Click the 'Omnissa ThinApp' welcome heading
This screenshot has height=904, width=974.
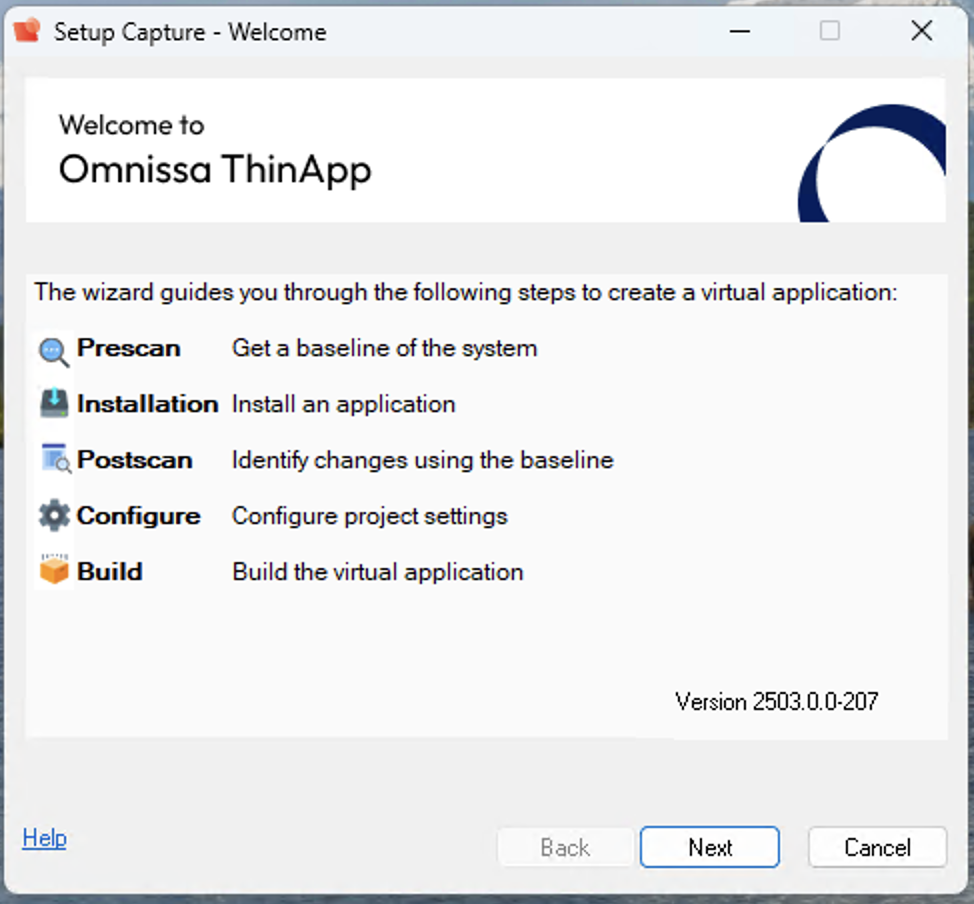point(215,169)
